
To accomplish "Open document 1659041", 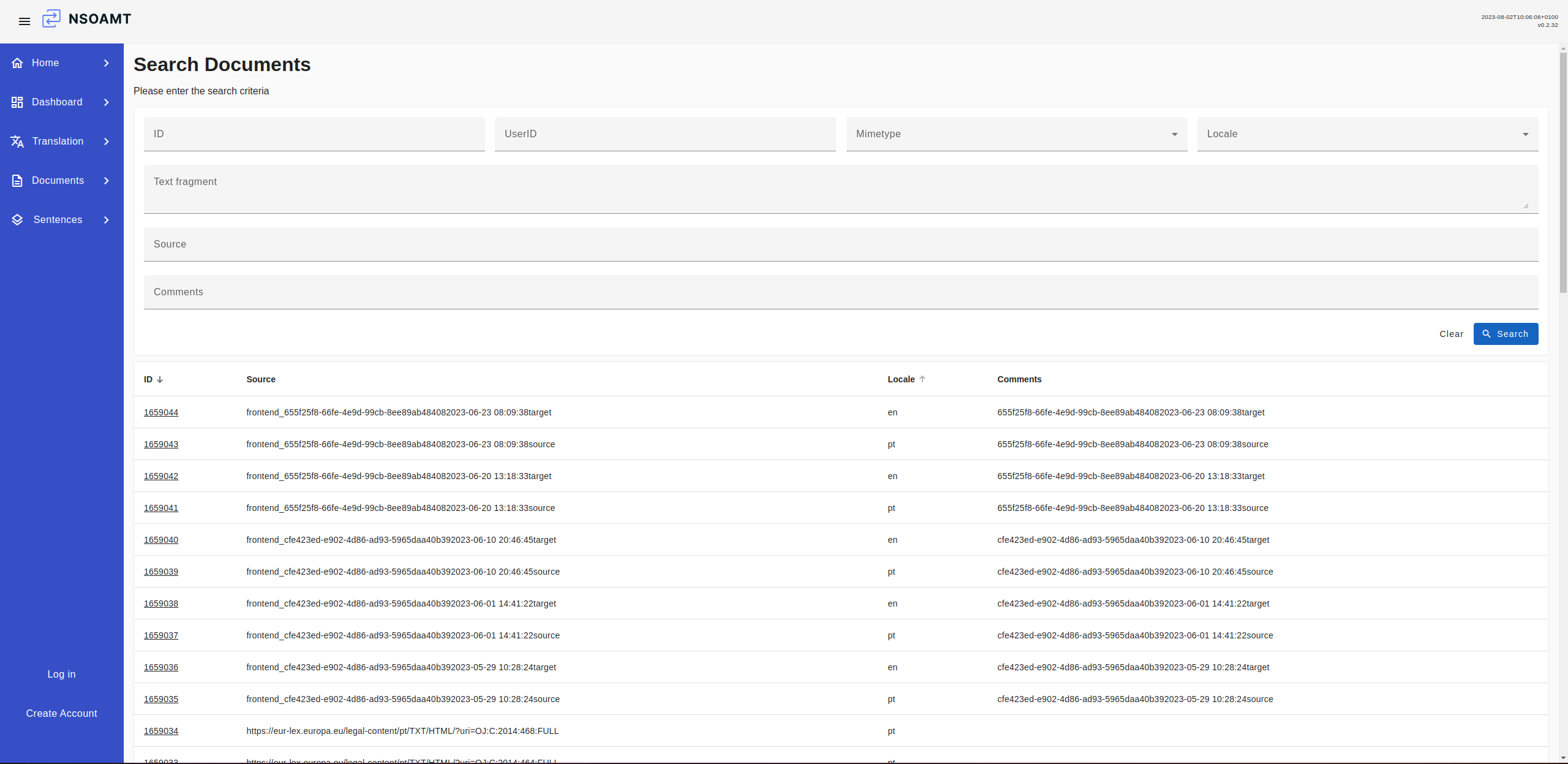I will coord(161,508).
